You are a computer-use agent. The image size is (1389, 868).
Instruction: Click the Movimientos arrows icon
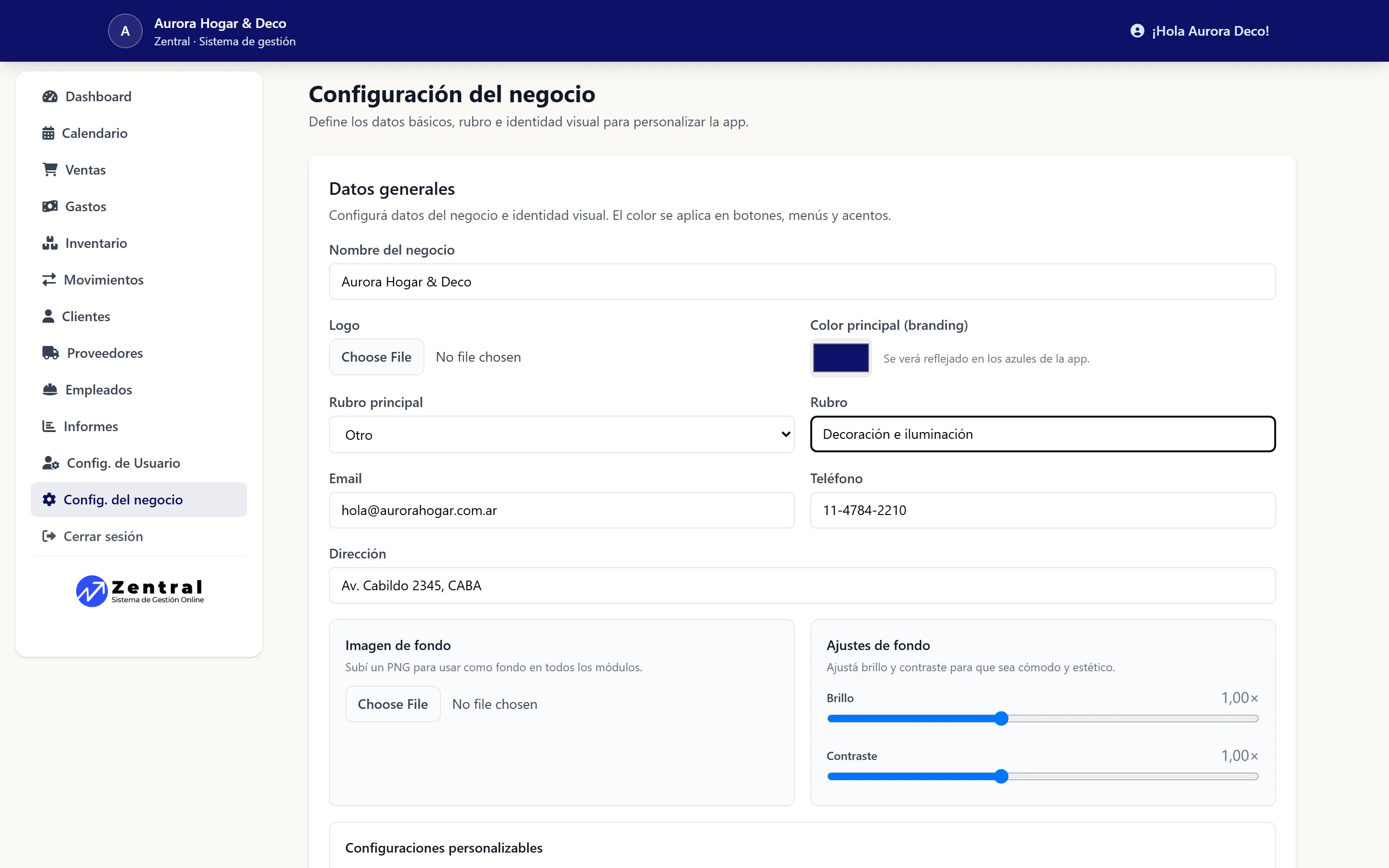(49, 280)
